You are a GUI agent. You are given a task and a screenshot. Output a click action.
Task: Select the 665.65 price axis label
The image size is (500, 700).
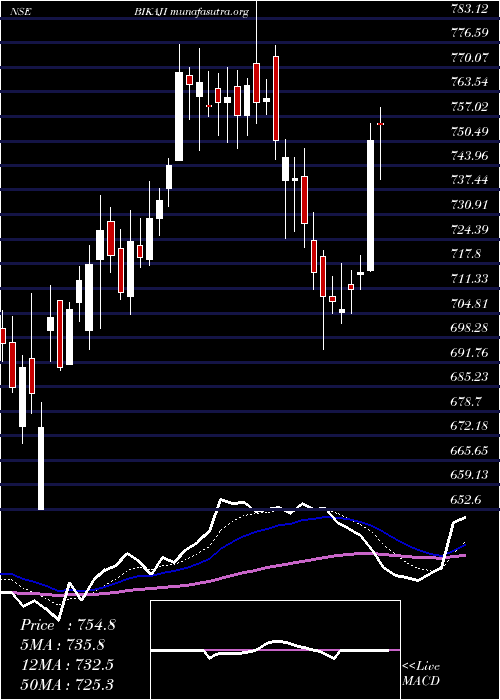point(468,451)
